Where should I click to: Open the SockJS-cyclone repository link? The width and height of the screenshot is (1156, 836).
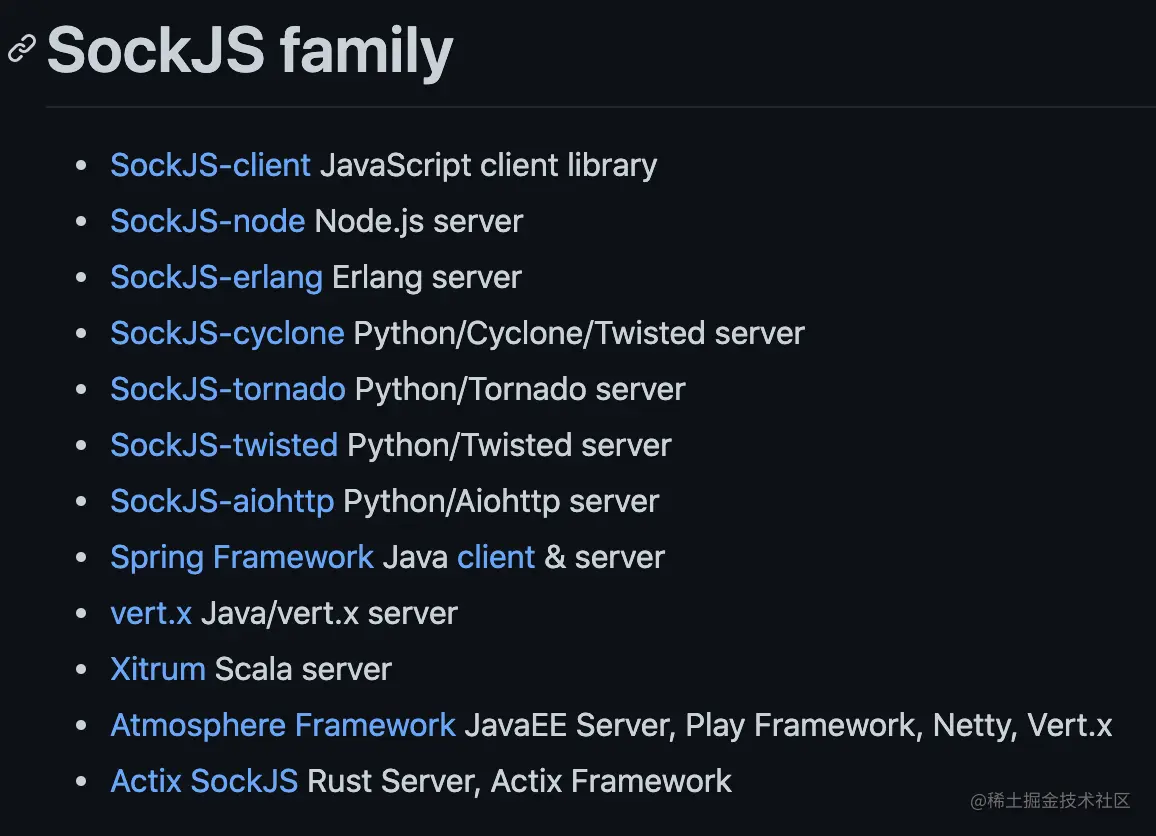(x=227, y=333)
